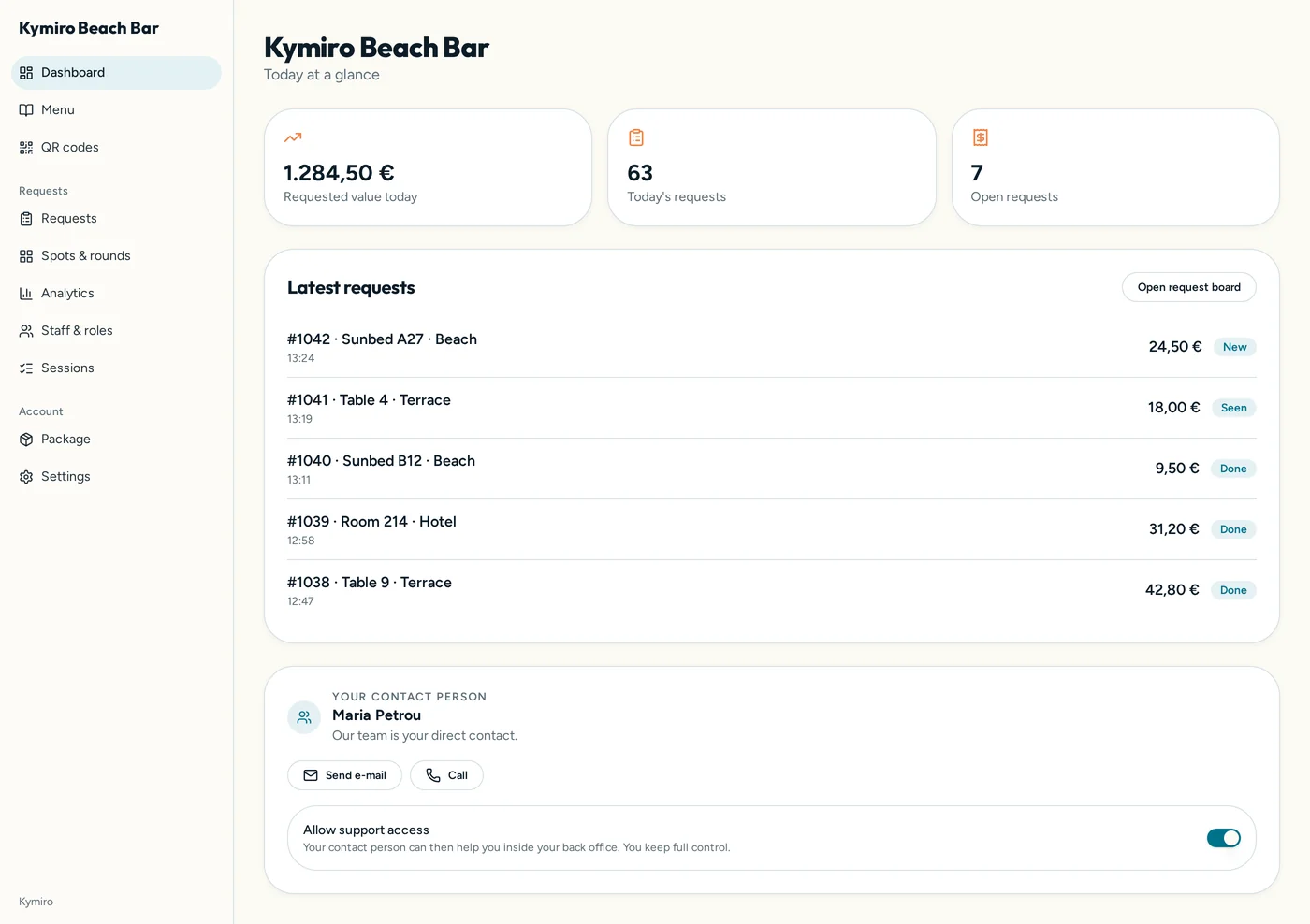This screenshot has height=924, width=1310.
Task: Open request #1041 Table 4 Terrace
Action: (771, 408)
